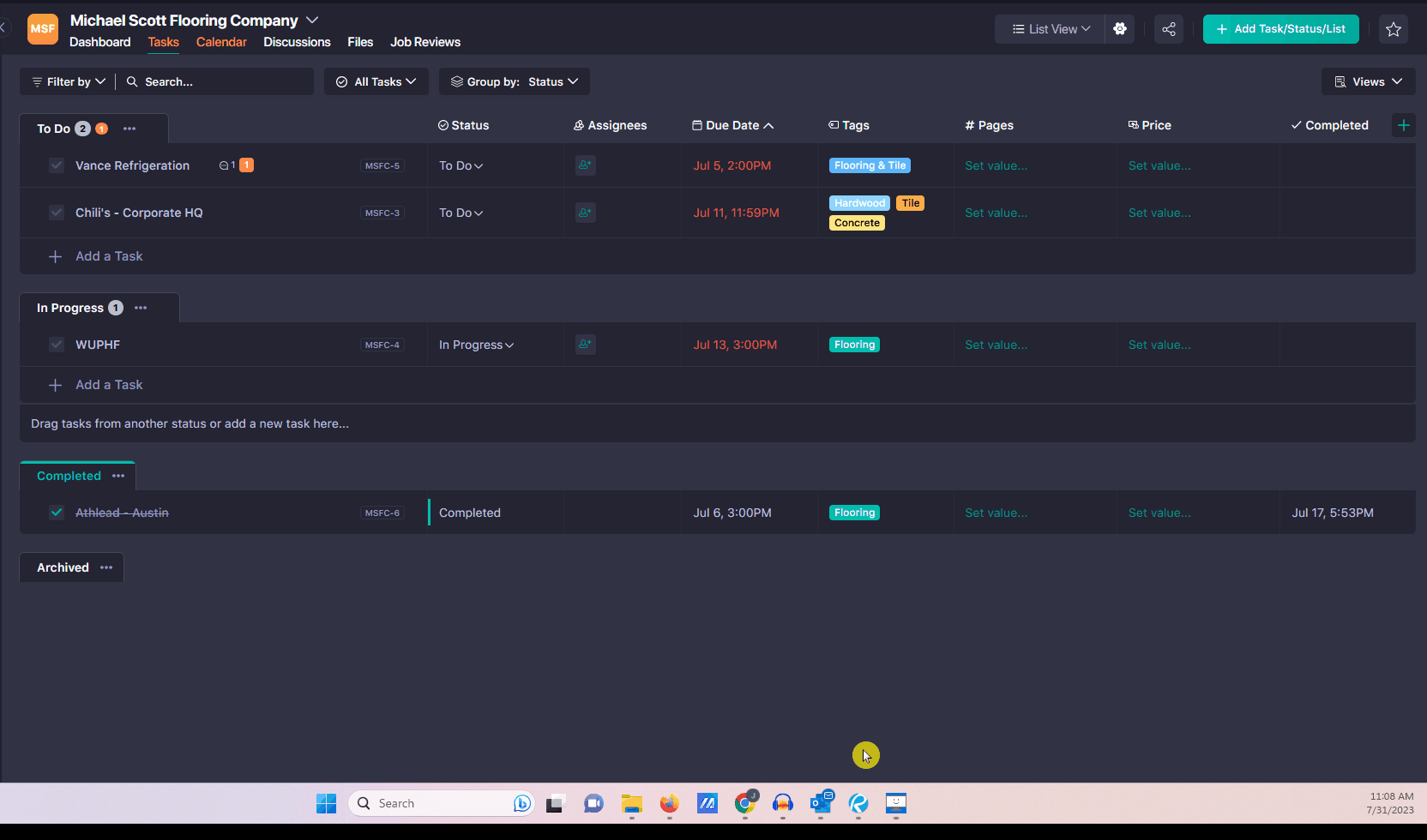Add a new column with plus icon

(x=1404, y=125)
